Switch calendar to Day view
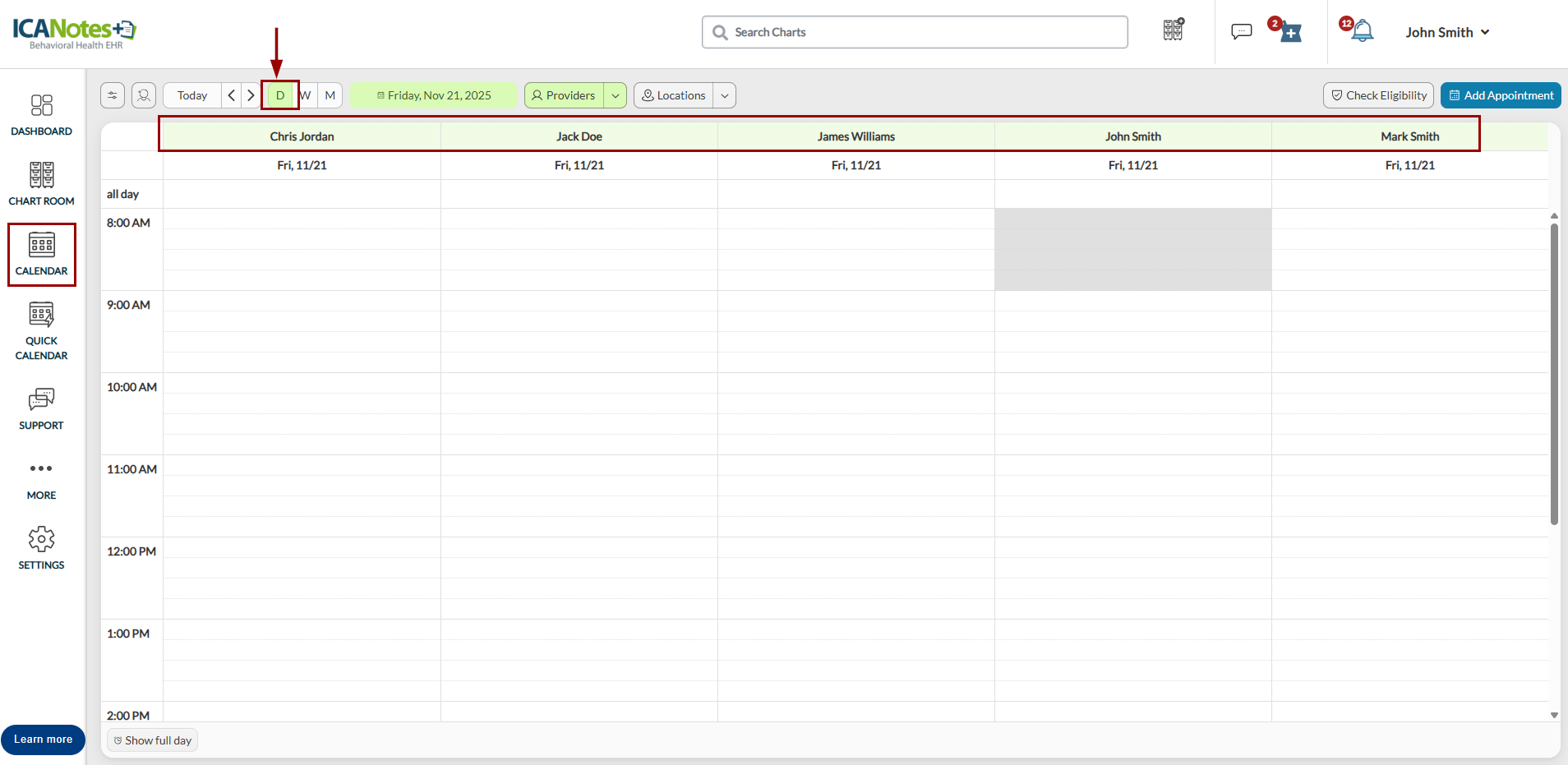 pos(280,95)
